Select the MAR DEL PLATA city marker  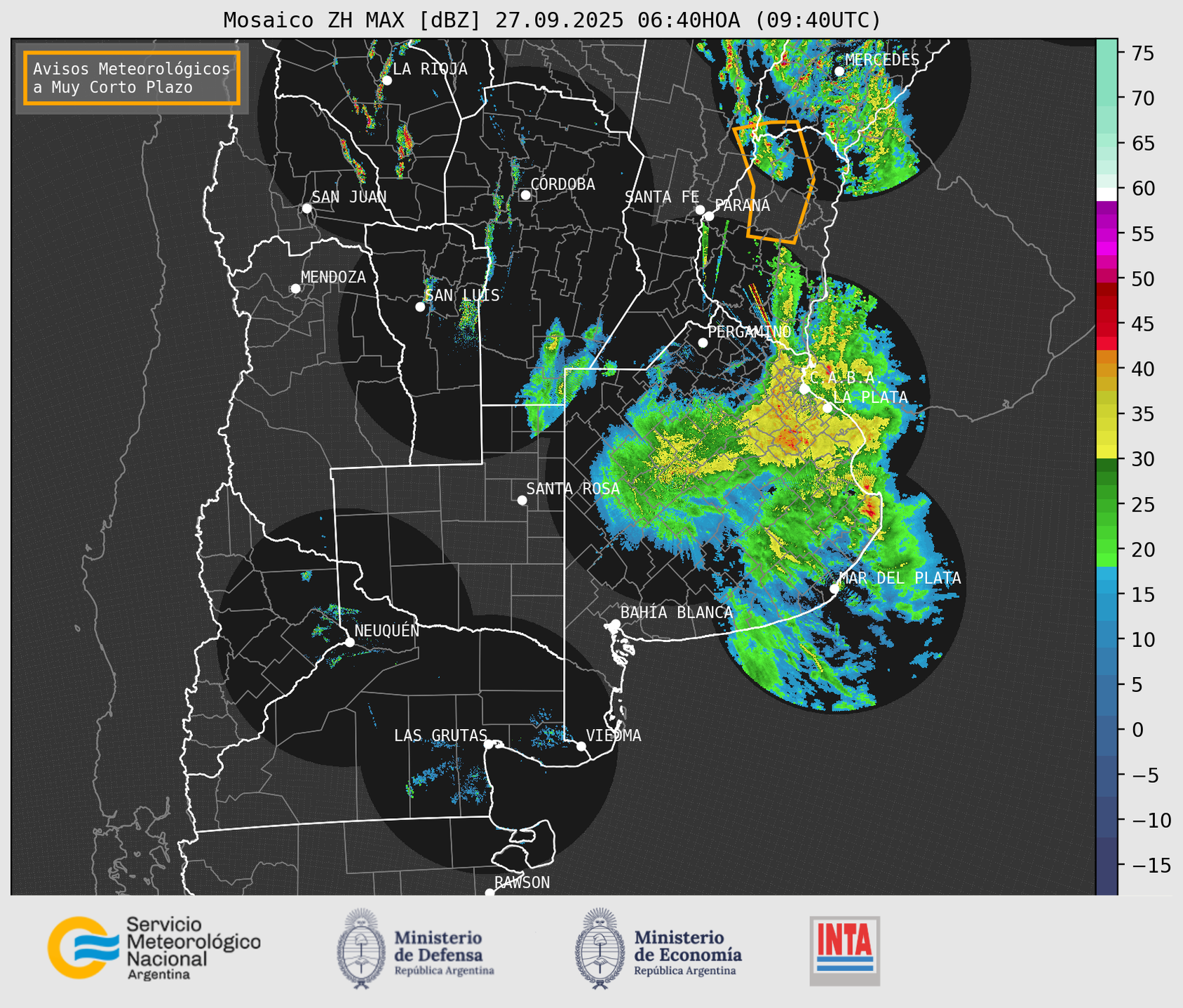pyautogui.click(x=834, y=589)
